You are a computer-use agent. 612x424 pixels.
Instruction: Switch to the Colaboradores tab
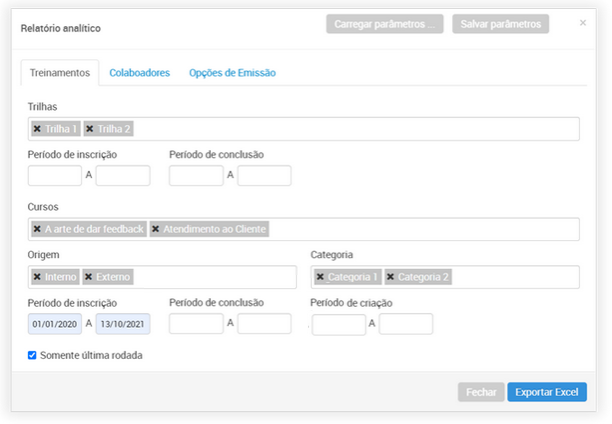tap(139, 73)
